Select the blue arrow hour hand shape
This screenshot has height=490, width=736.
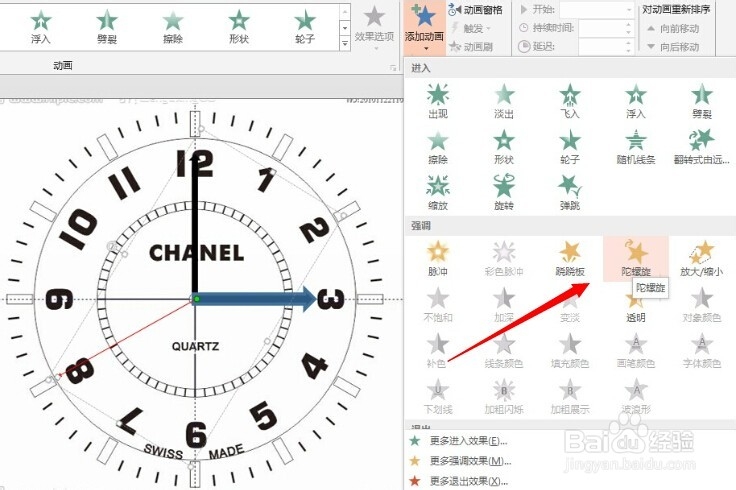(x=255, y=299)
